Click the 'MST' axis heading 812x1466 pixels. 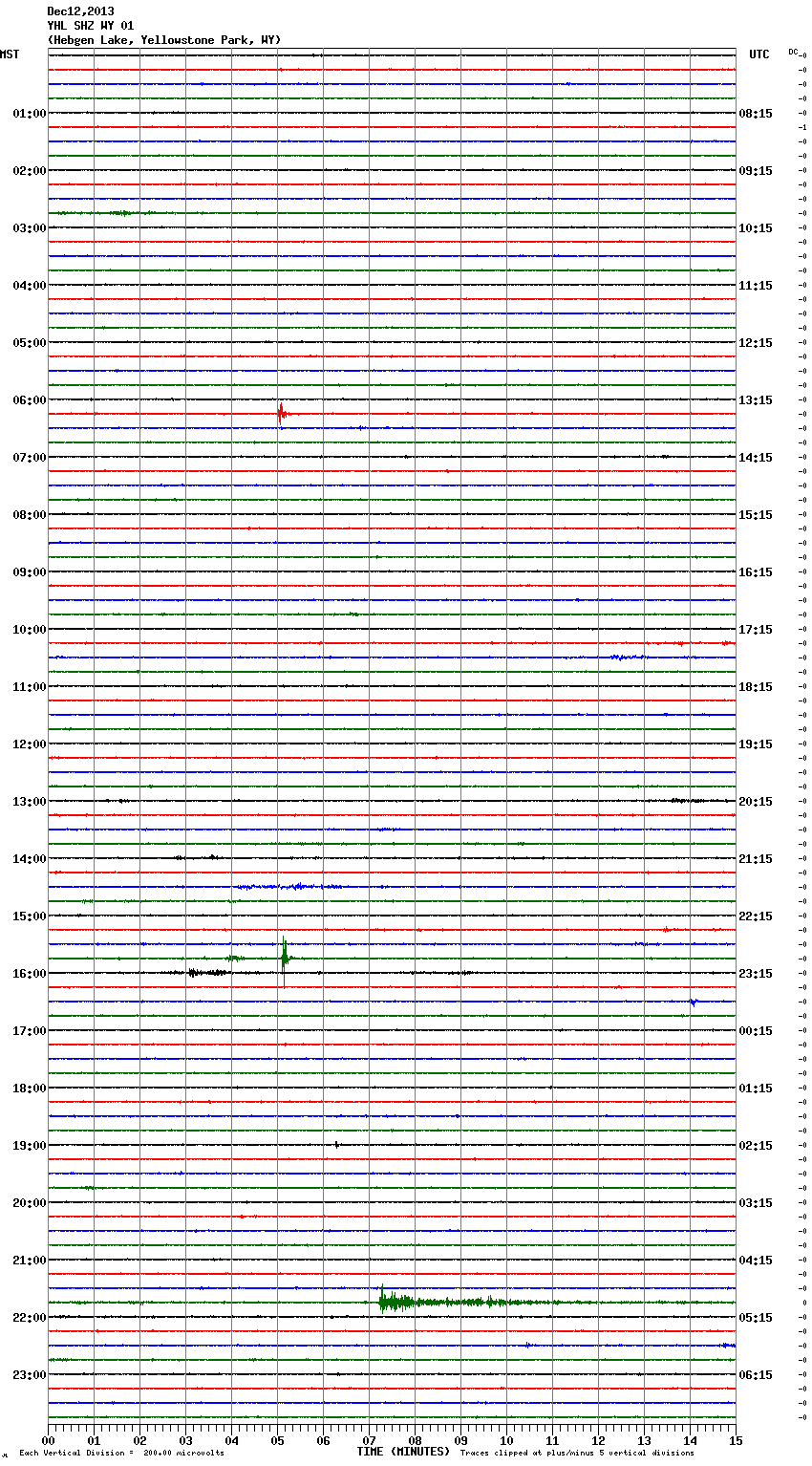point(10,54)
